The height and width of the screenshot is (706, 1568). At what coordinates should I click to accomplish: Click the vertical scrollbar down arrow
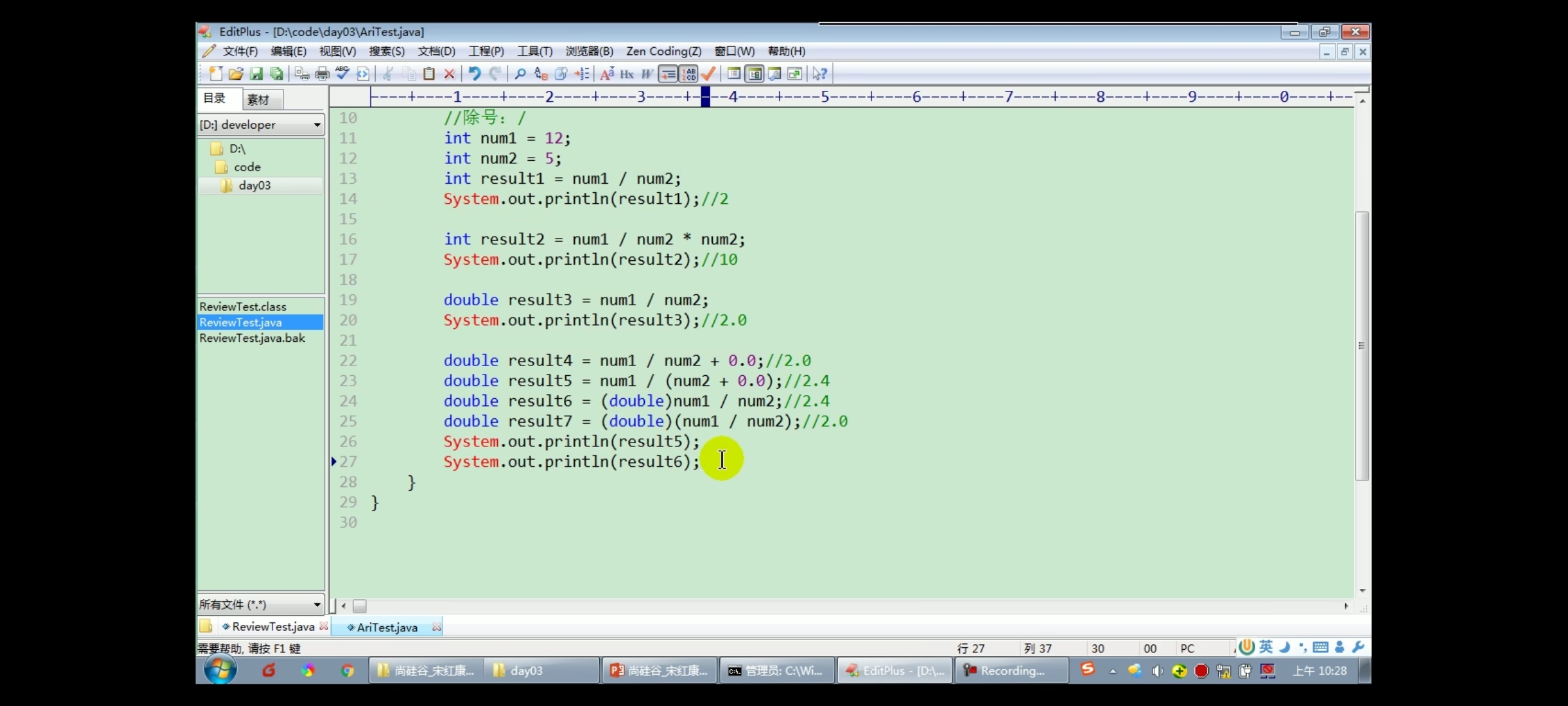point(1362,590)
